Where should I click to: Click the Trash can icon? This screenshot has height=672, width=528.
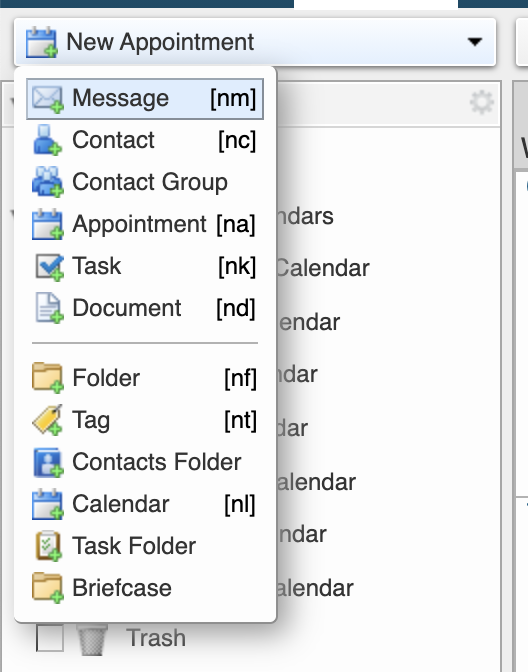click(92, 639)
